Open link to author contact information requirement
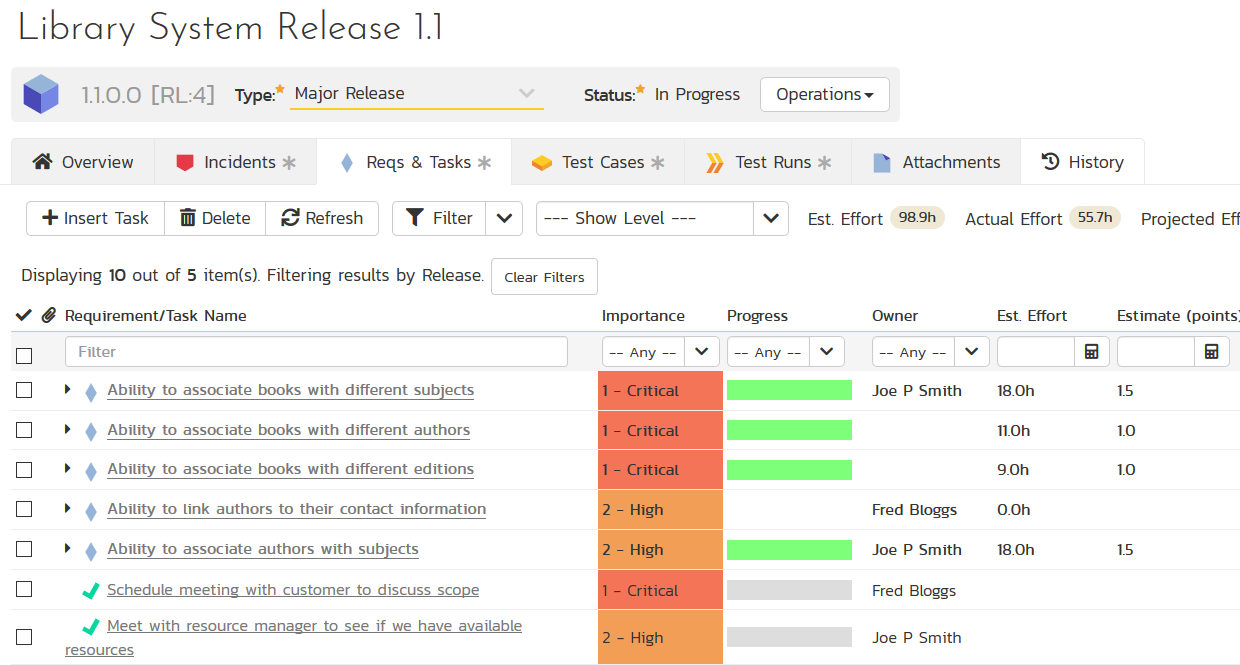This screenshot has height=665, width=1240. pos(296,509)
